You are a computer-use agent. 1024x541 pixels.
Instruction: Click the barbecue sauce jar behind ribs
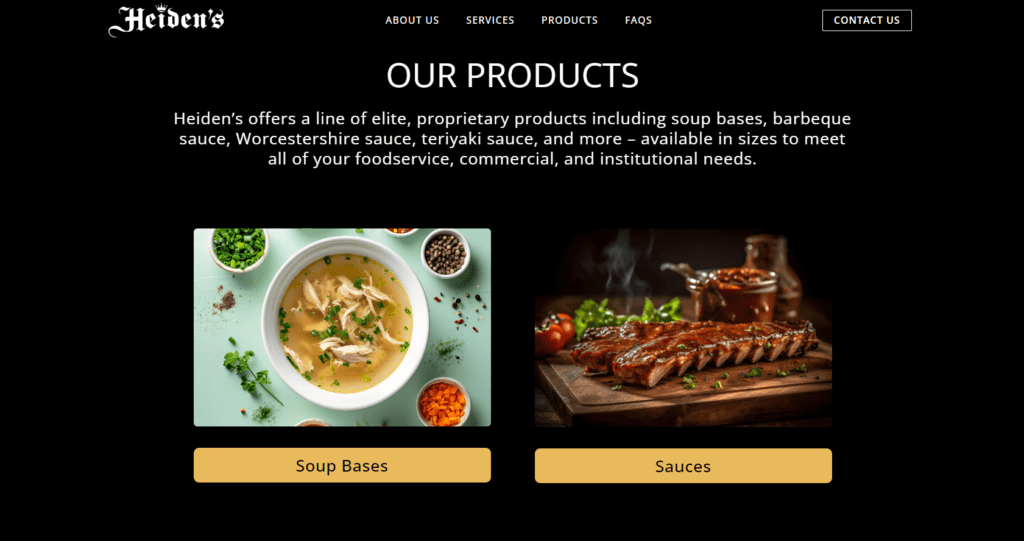click(x=735, y=293)
